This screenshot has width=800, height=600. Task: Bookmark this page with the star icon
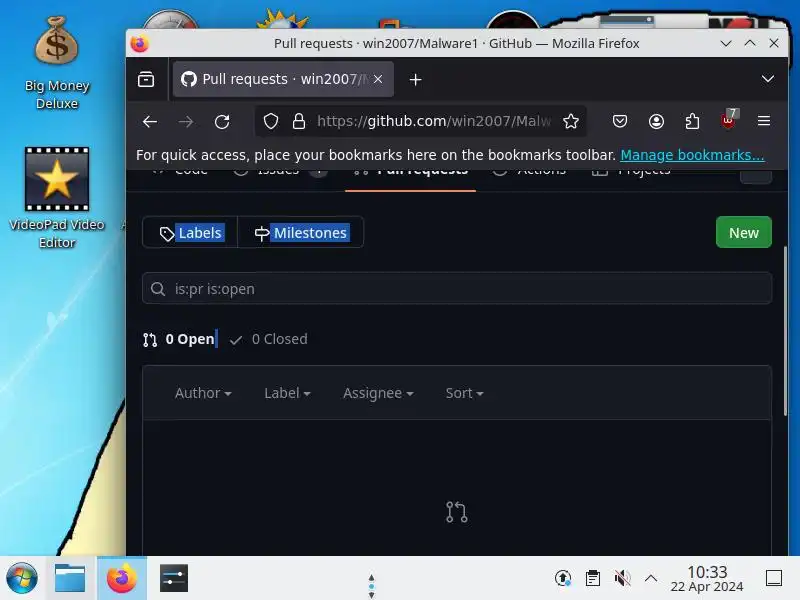(571, 121)
